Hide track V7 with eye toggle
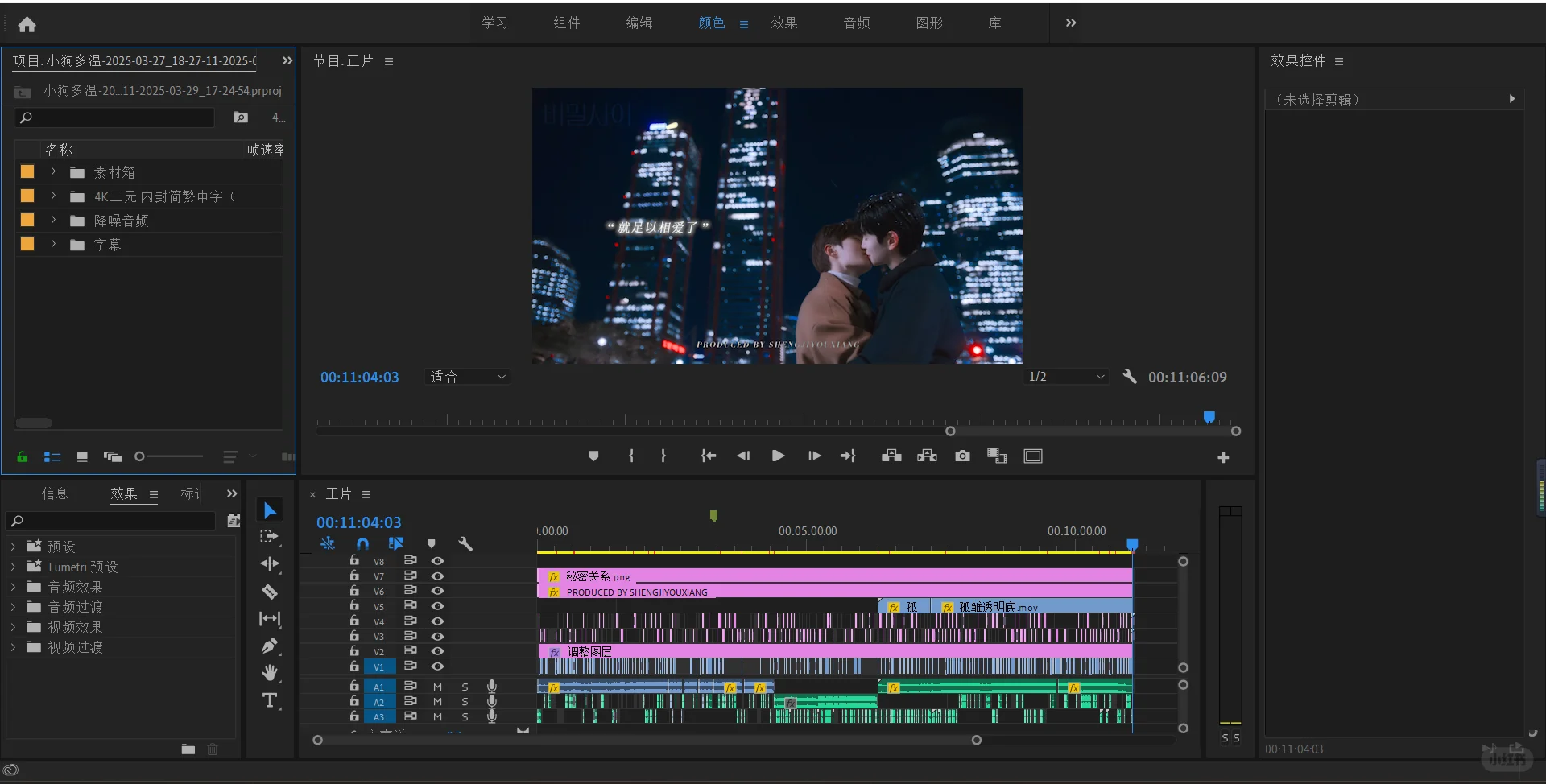This screenshot has height=784, width=1546. [x=437, y=576]
